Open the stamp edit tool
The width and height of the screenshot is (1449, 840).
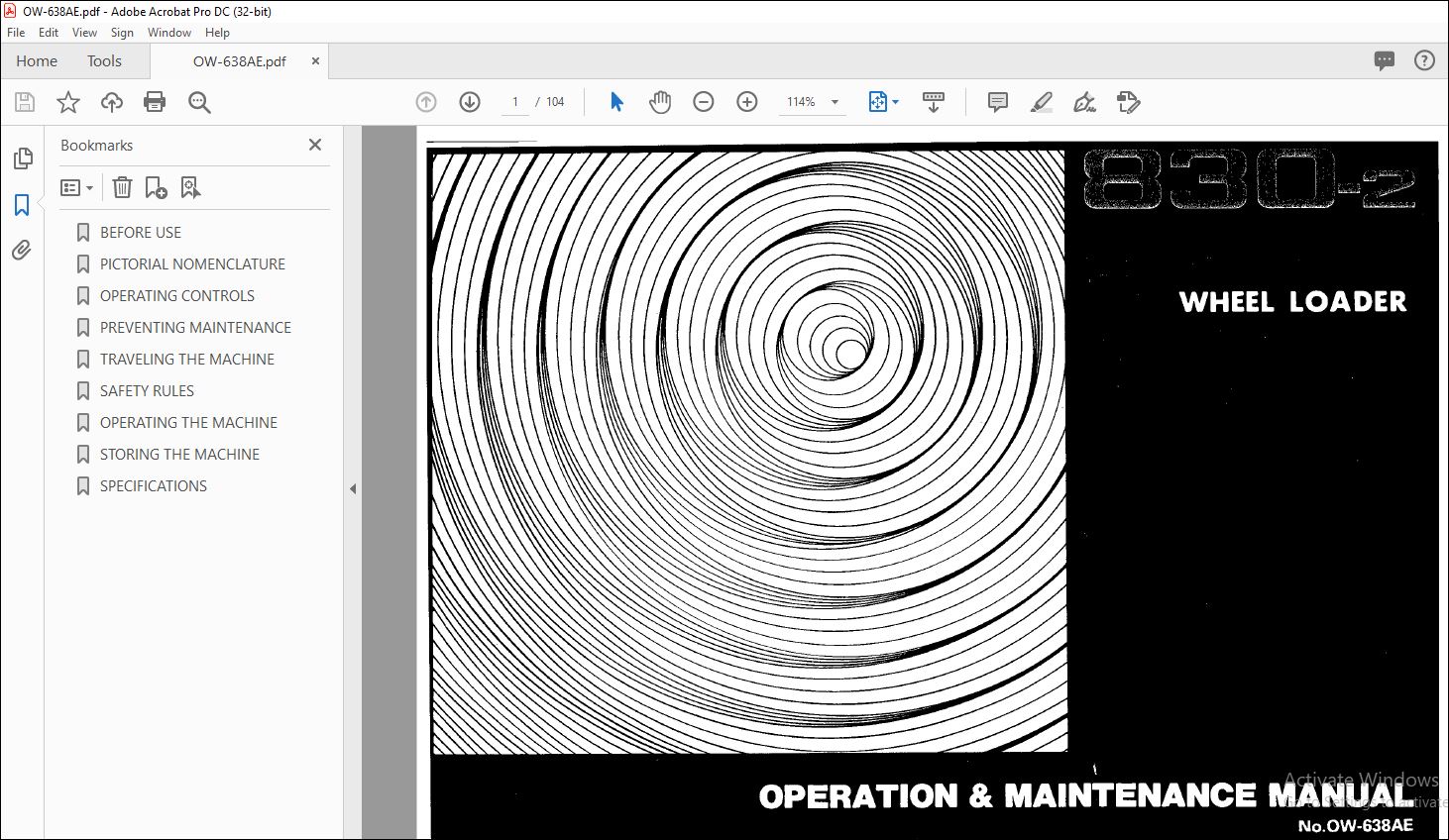click(1129, 102)
